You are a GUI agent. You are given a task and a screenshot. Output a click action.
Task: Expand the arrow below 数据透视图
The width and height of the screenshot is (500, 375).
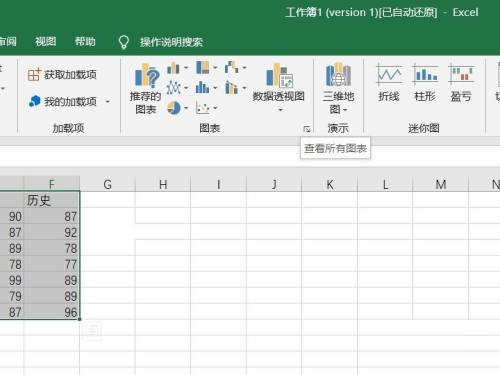pyautogui.click(x=280, y=110)
